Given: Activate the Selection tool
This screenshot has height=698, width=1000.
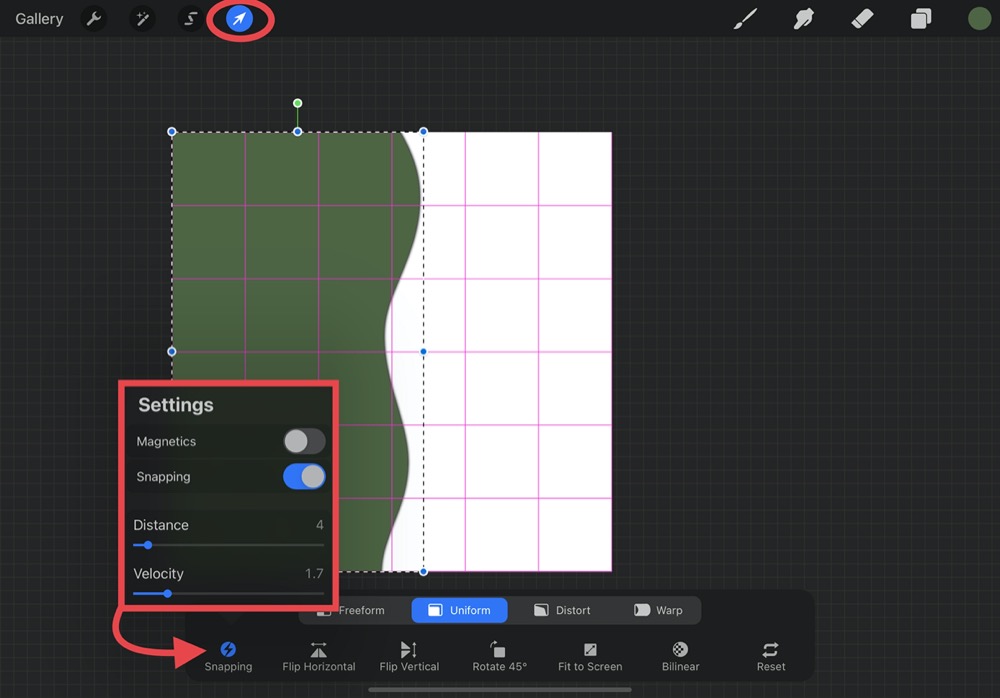Looking at the screenshot, I should point(189,19).
